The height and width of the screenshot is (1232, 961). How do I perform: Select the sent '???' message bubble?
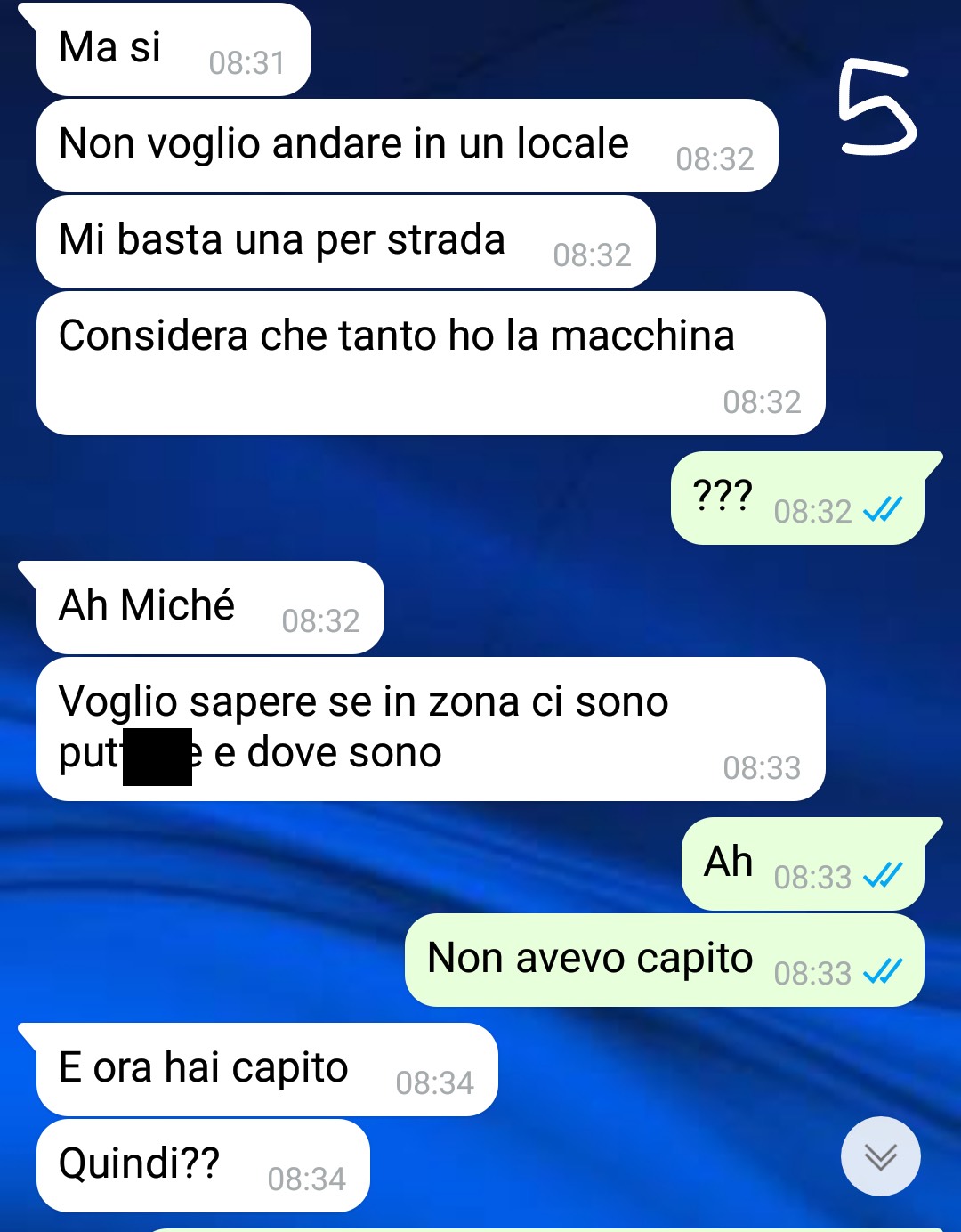[x=798, y=498]
